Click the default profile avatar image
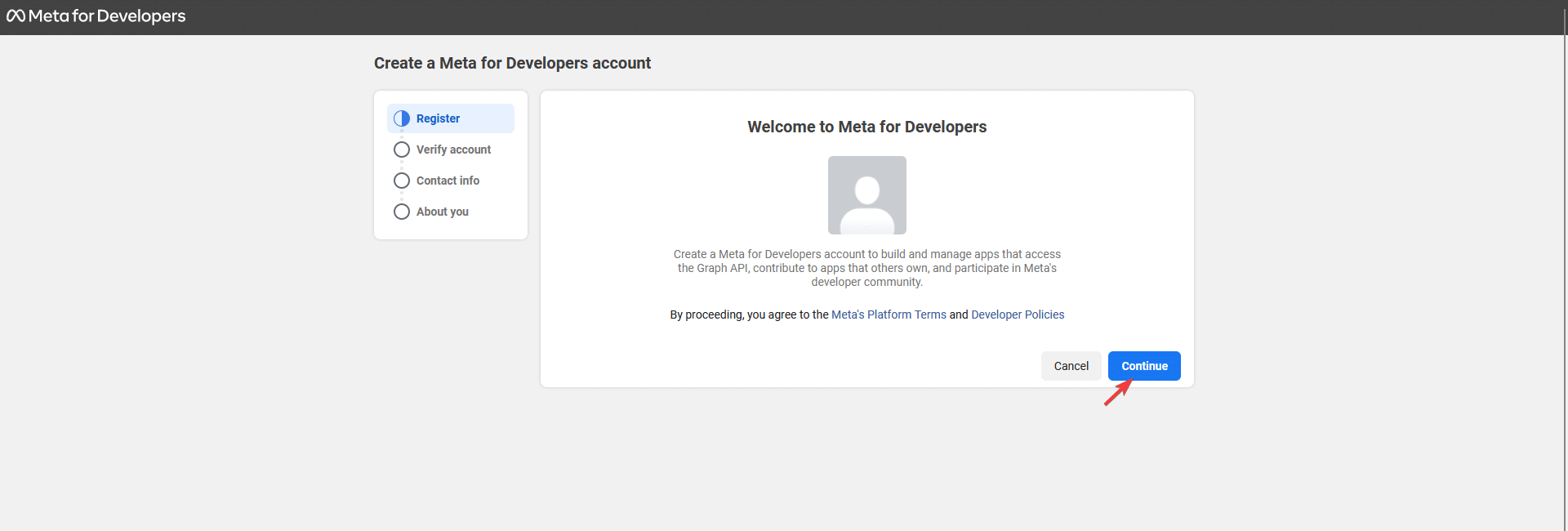 coord(866,195)
